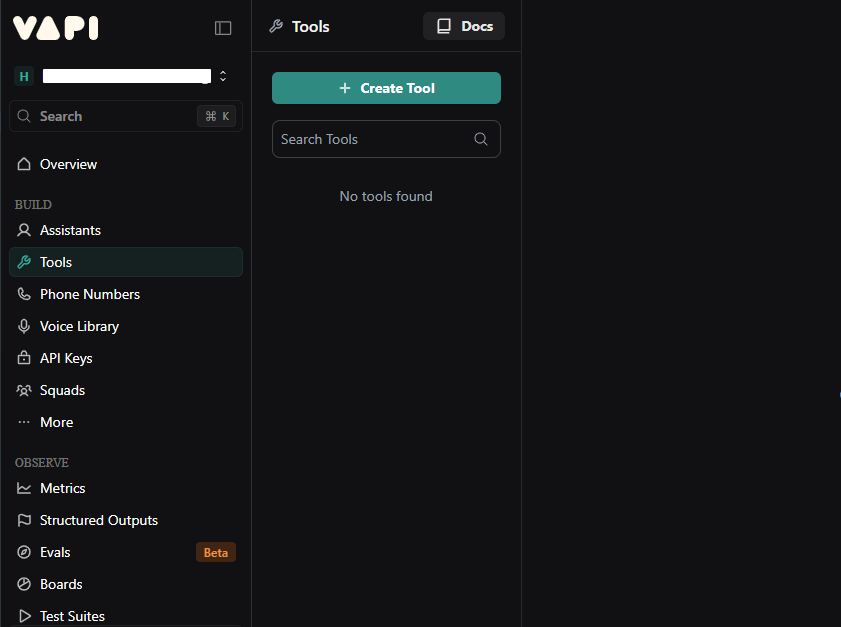Click the wrench icon beside Tools sidebar item
841x627 pixels.
coord(25,262)
